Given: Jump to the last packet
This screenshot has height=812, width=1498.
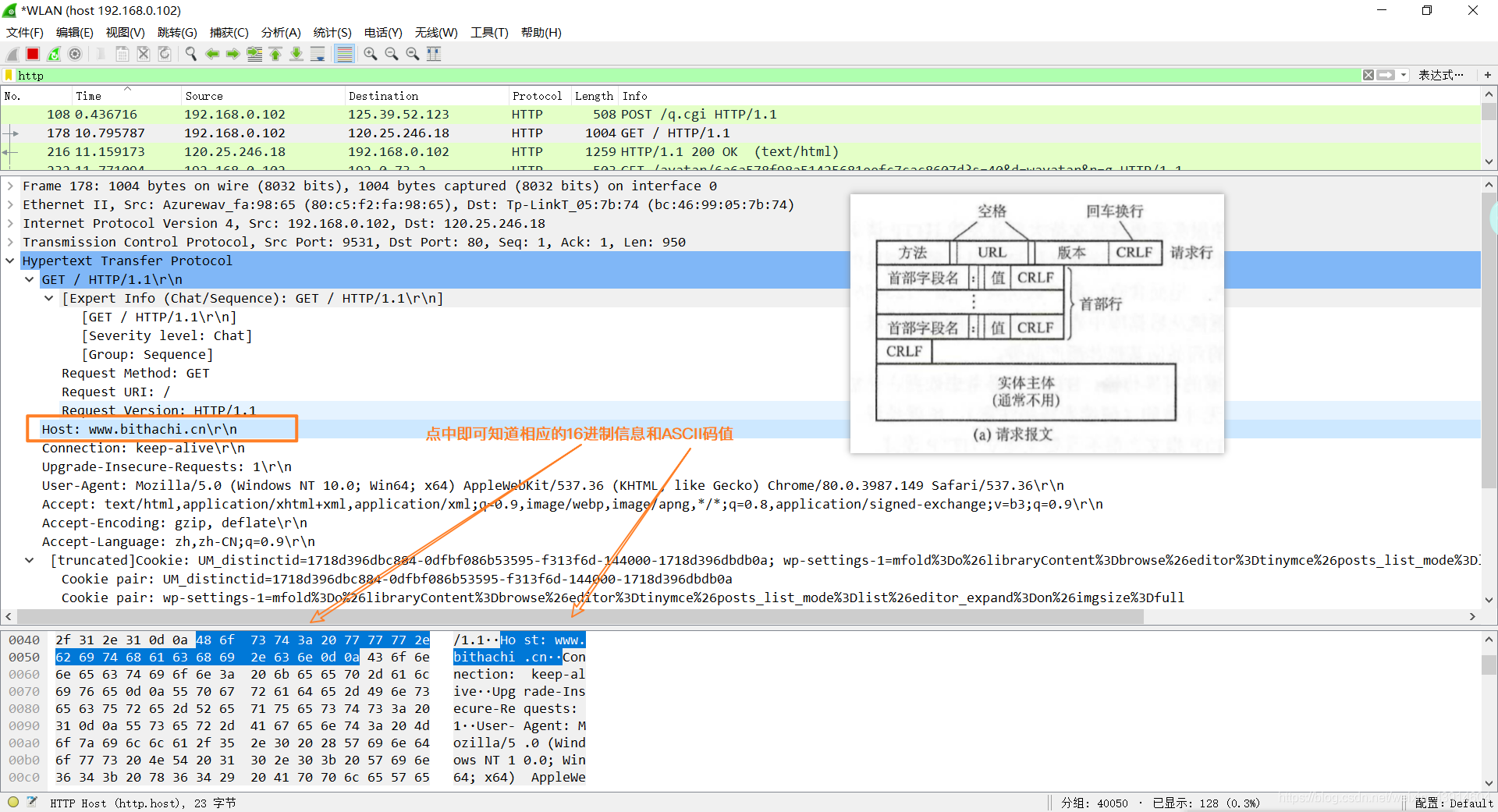Looking at the screenshot, I should (x=296, y=54).
